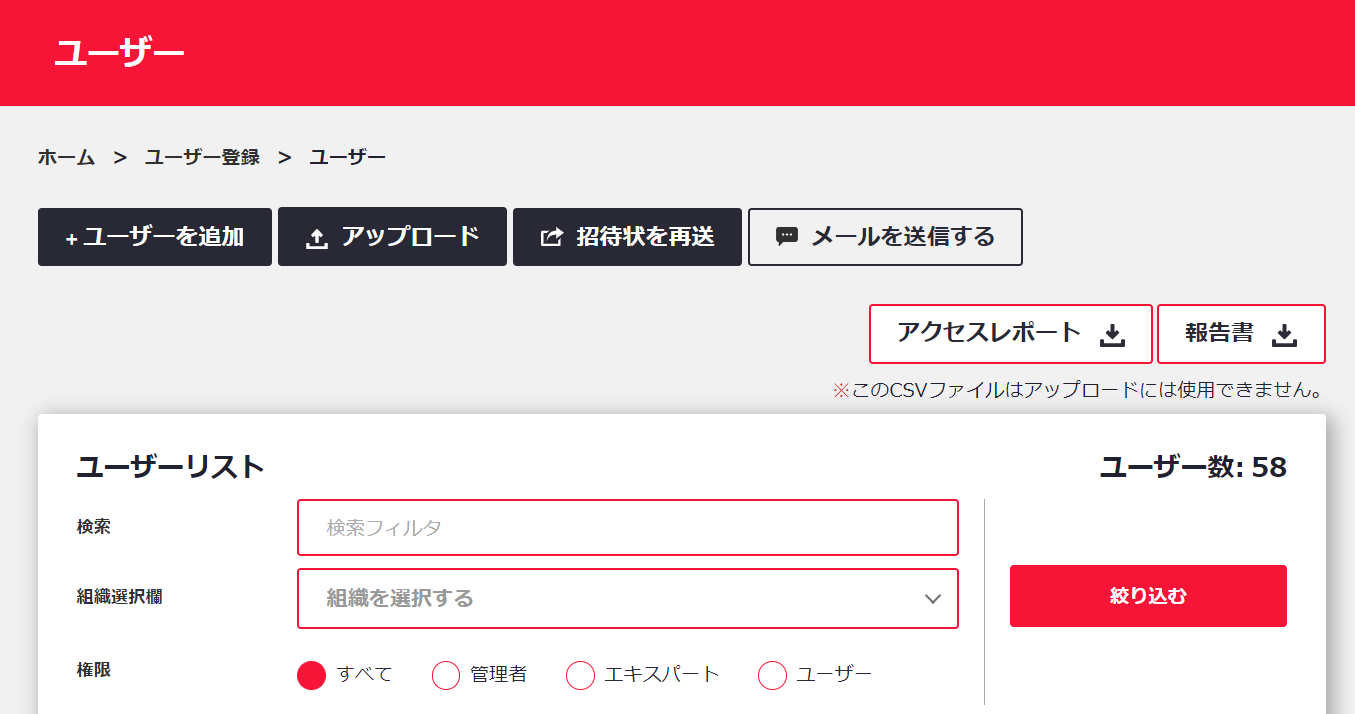This screenshot has height=714, width=1355.
Task: Choose the エキスパート radio option
Action: [581, 675]
